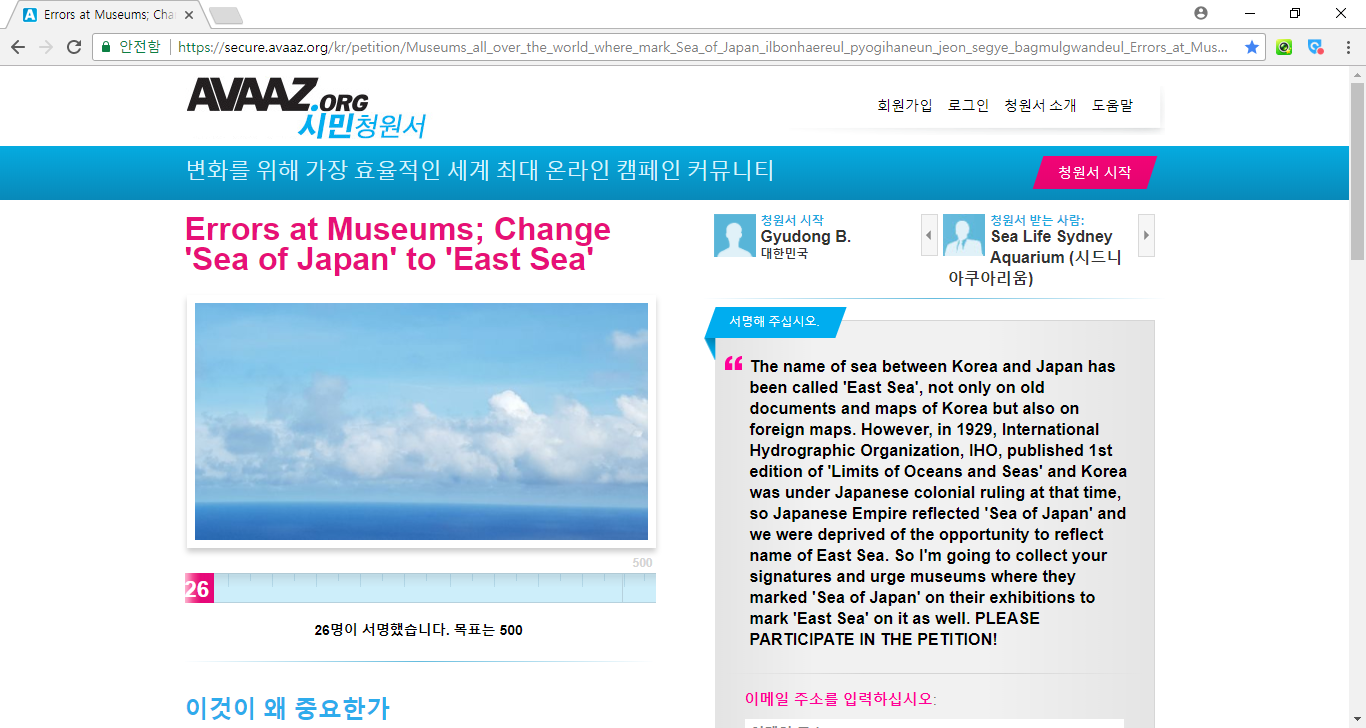The height and width of the screenshot is (728, 1366).
Task: Reload the page with refresh icon
Action: (74, 47)
